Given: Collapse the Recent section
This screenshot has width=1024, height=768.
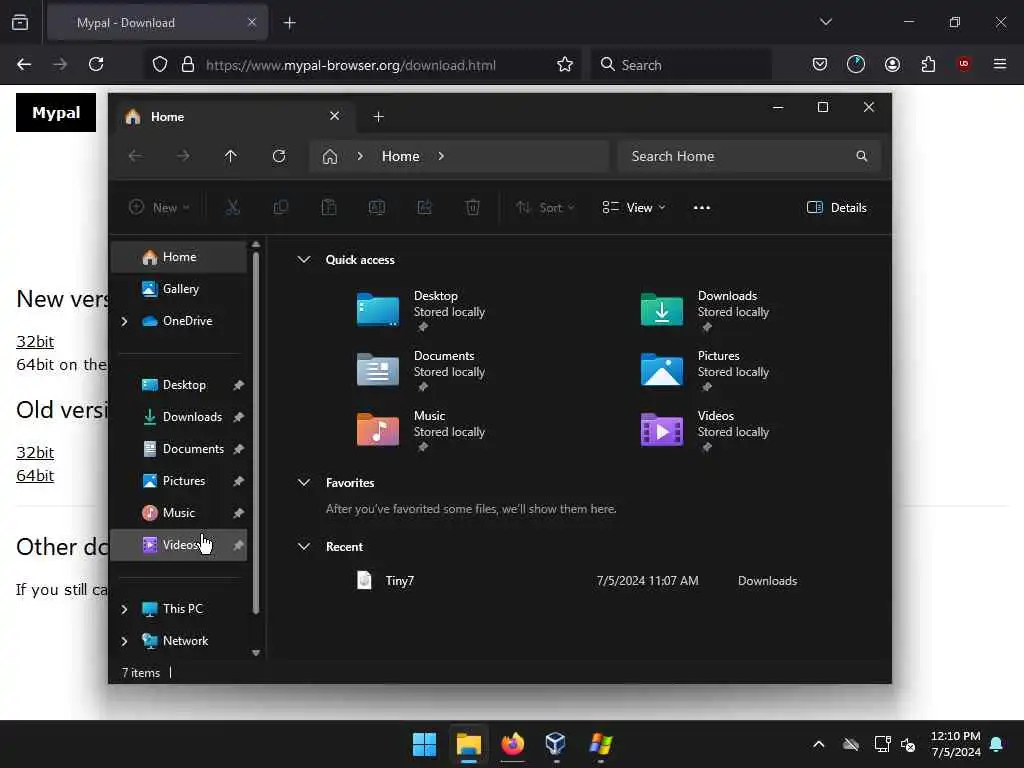Looking at the screenshot, I should 304,547.
